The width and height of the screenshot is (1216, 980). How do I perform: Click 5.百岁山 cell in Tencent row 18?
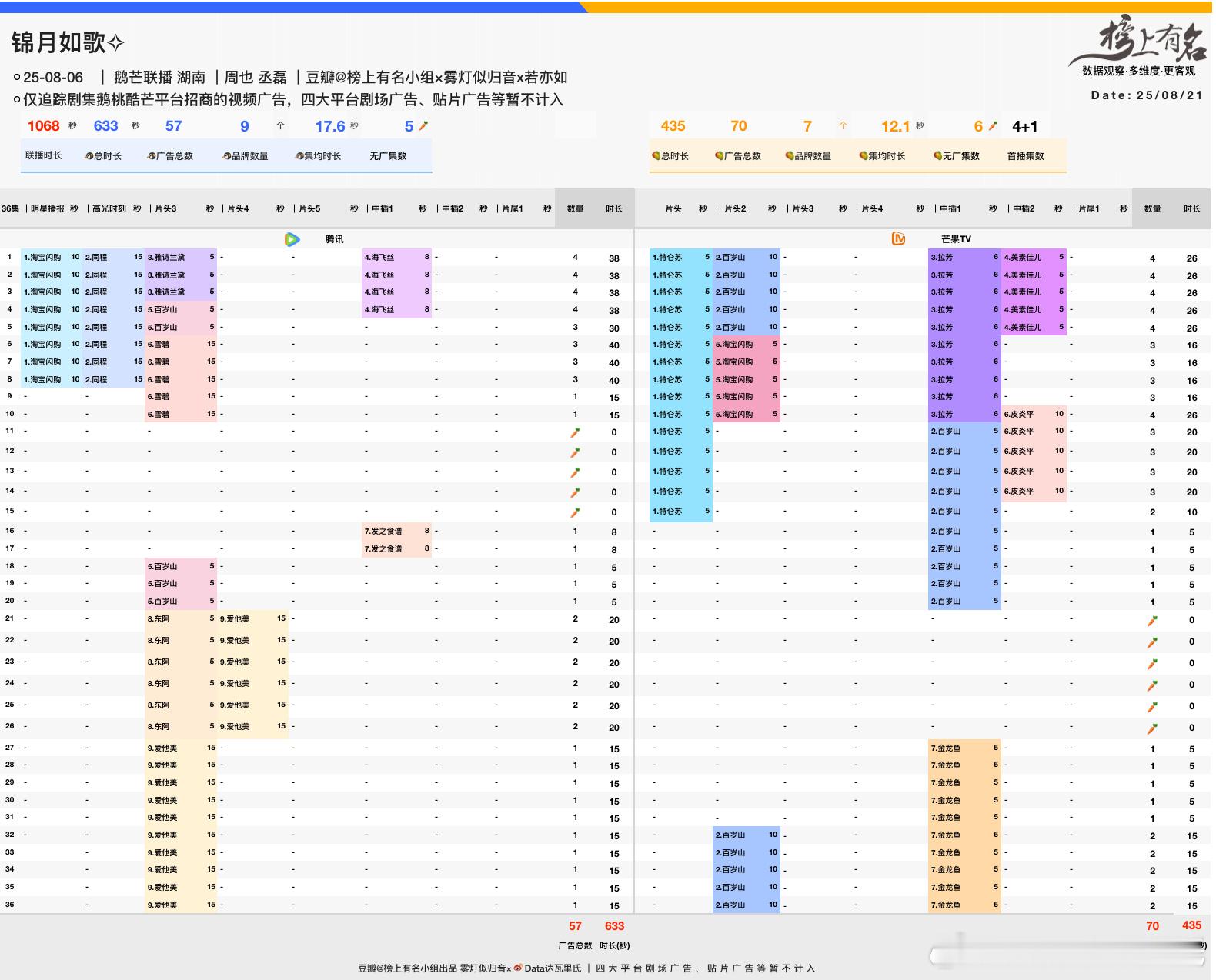click(x=181, y=566)
